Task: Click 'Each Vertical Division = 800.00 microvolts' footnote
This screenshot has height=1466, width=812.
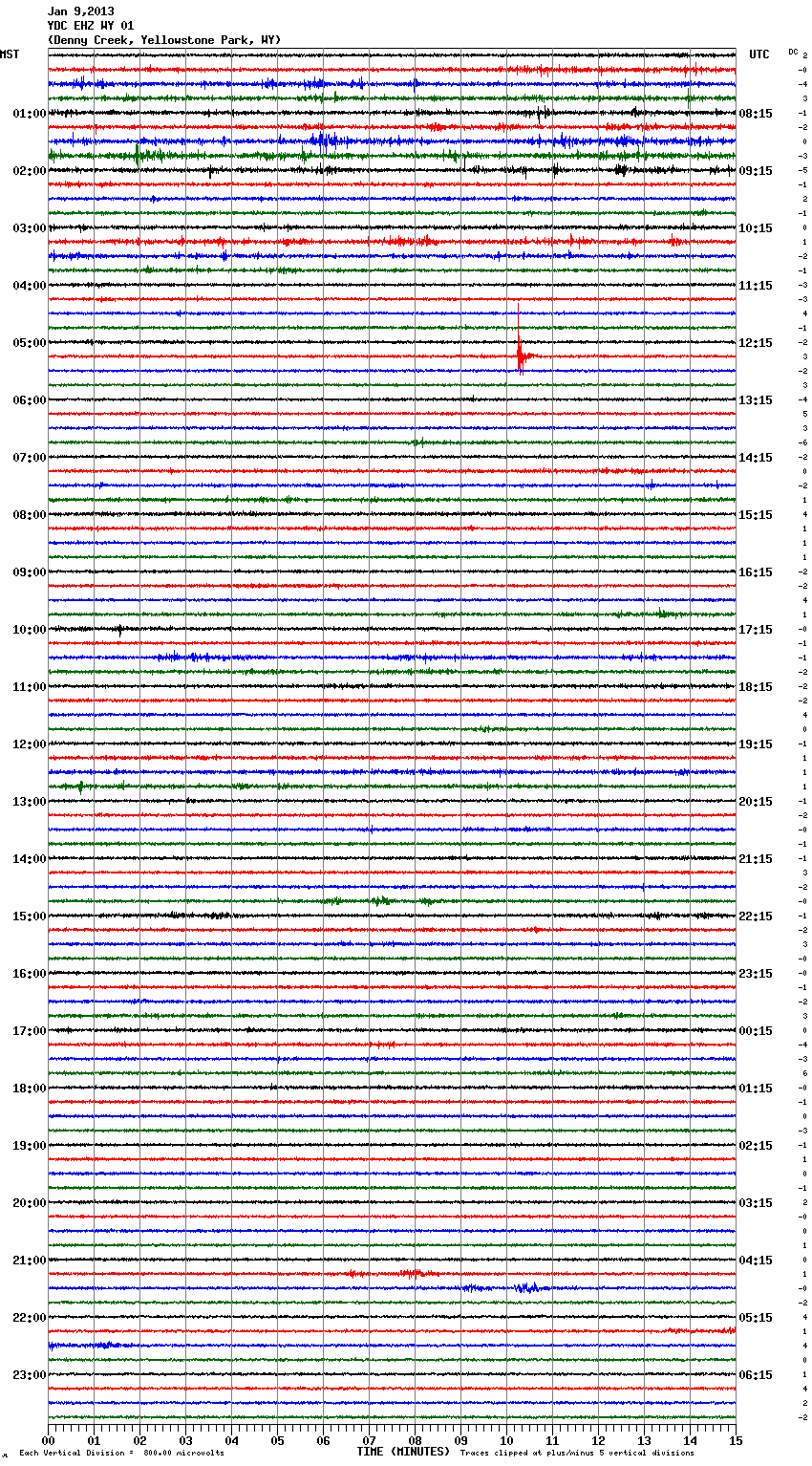Action: [121, 1454]
